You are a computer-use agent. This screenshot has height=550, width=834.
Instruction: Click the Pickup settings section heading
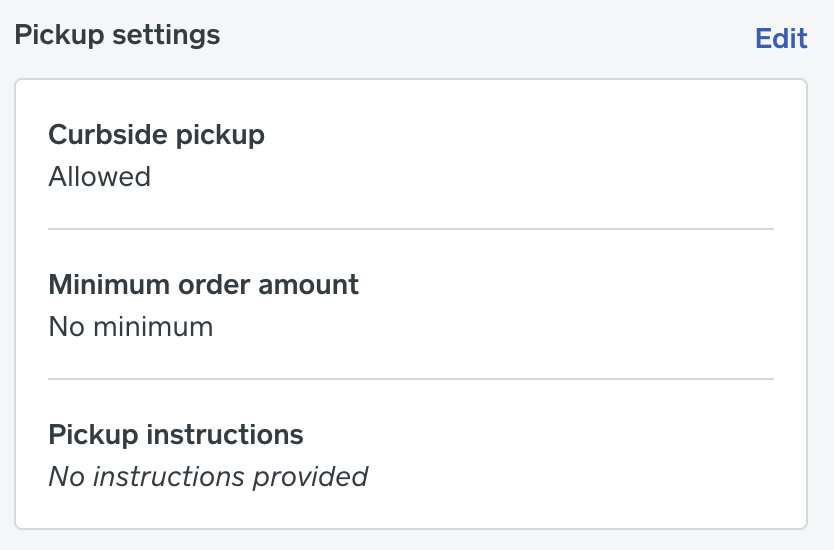(x=117, y=35)
